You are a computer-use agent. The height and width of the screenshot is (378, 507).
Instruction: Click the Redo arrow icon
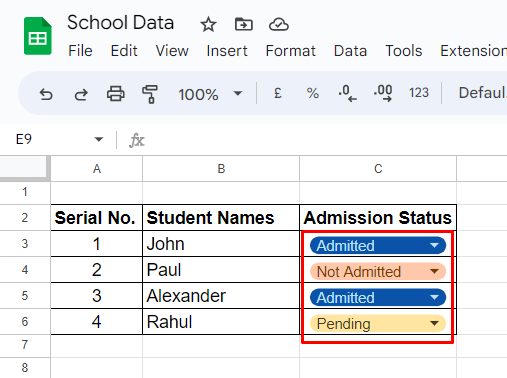81,94
